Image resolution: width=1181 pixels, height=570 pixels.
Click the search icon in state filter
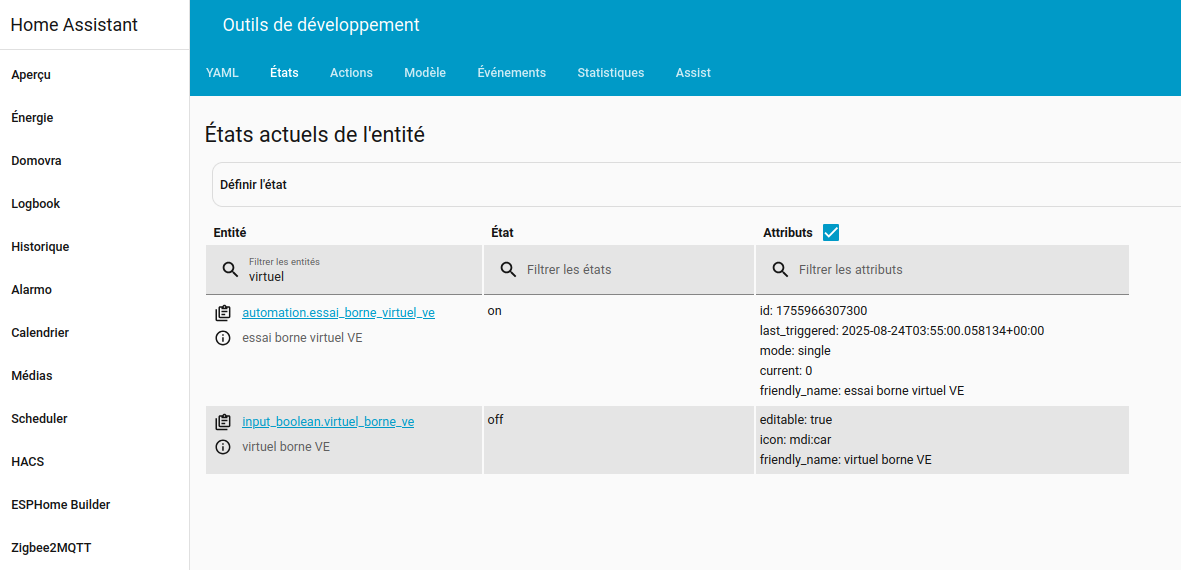click(x=508, y=270)
